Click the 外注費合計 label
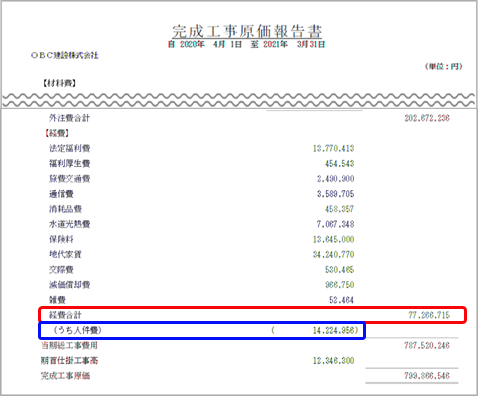This screenshot has height=396, width=478. [x=69, y=118]
